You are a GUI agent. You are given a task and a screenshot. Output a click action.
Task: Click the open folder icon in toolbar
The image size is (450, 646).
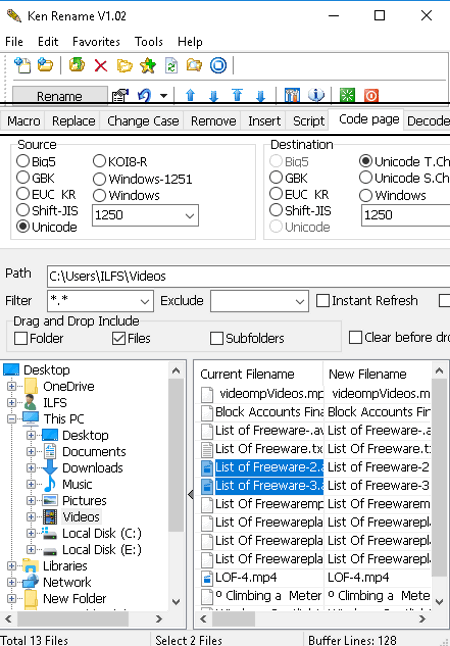pos(124,65)
